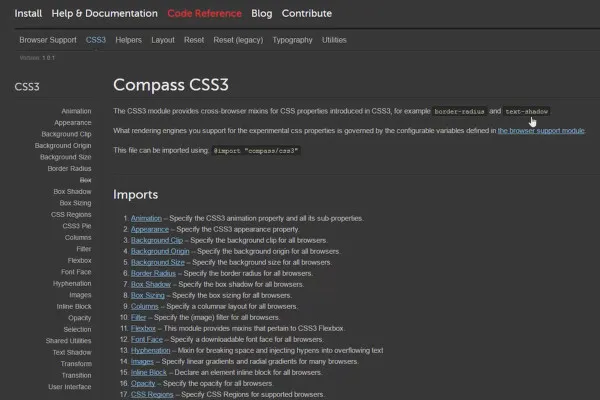
Task: Open Border Radius in the sidebar
Action: click(69, 168)
